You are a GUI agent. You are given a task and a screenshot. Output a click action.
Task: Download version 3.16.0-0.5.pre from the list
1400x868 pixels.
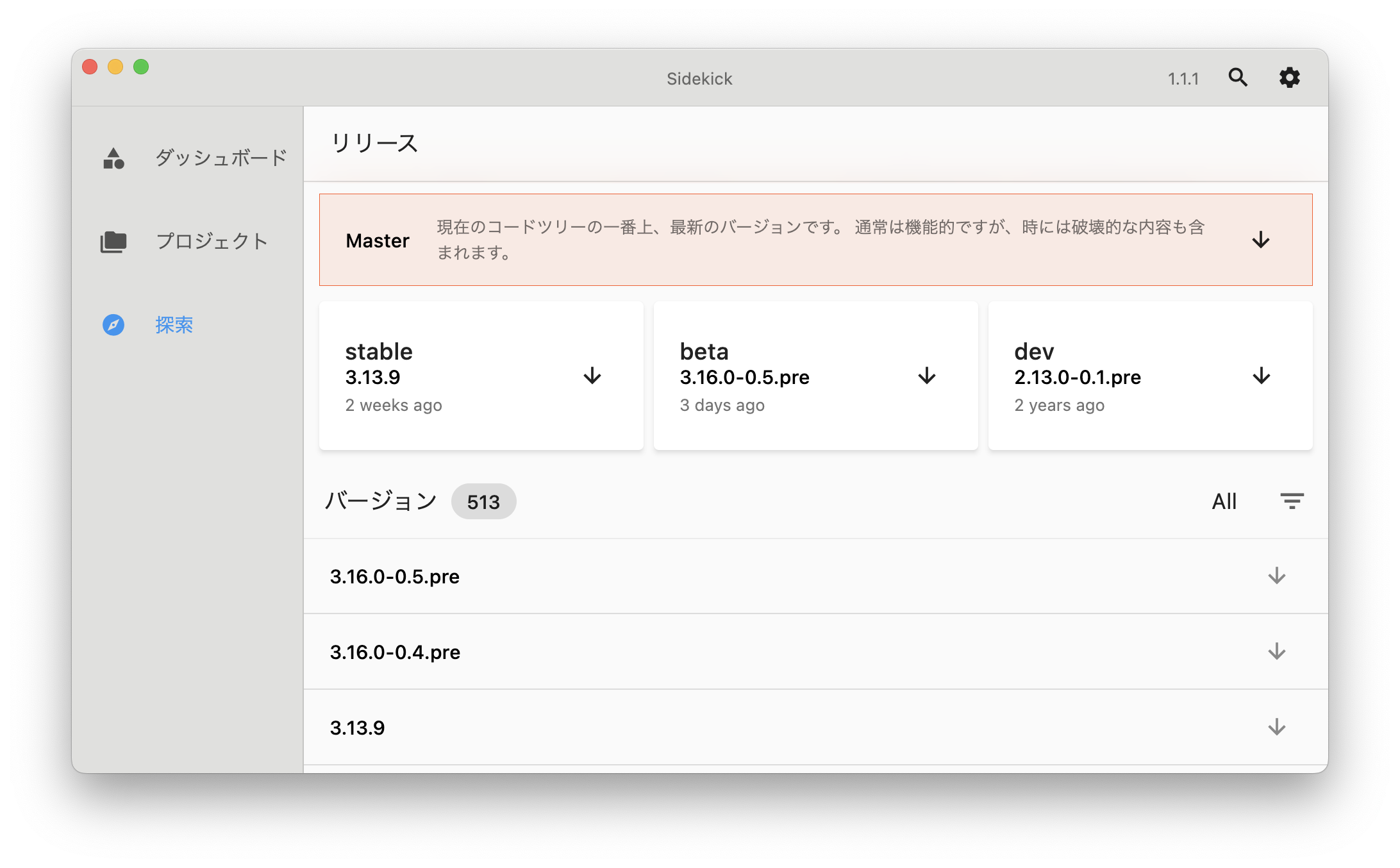[x=1277, y=576]
